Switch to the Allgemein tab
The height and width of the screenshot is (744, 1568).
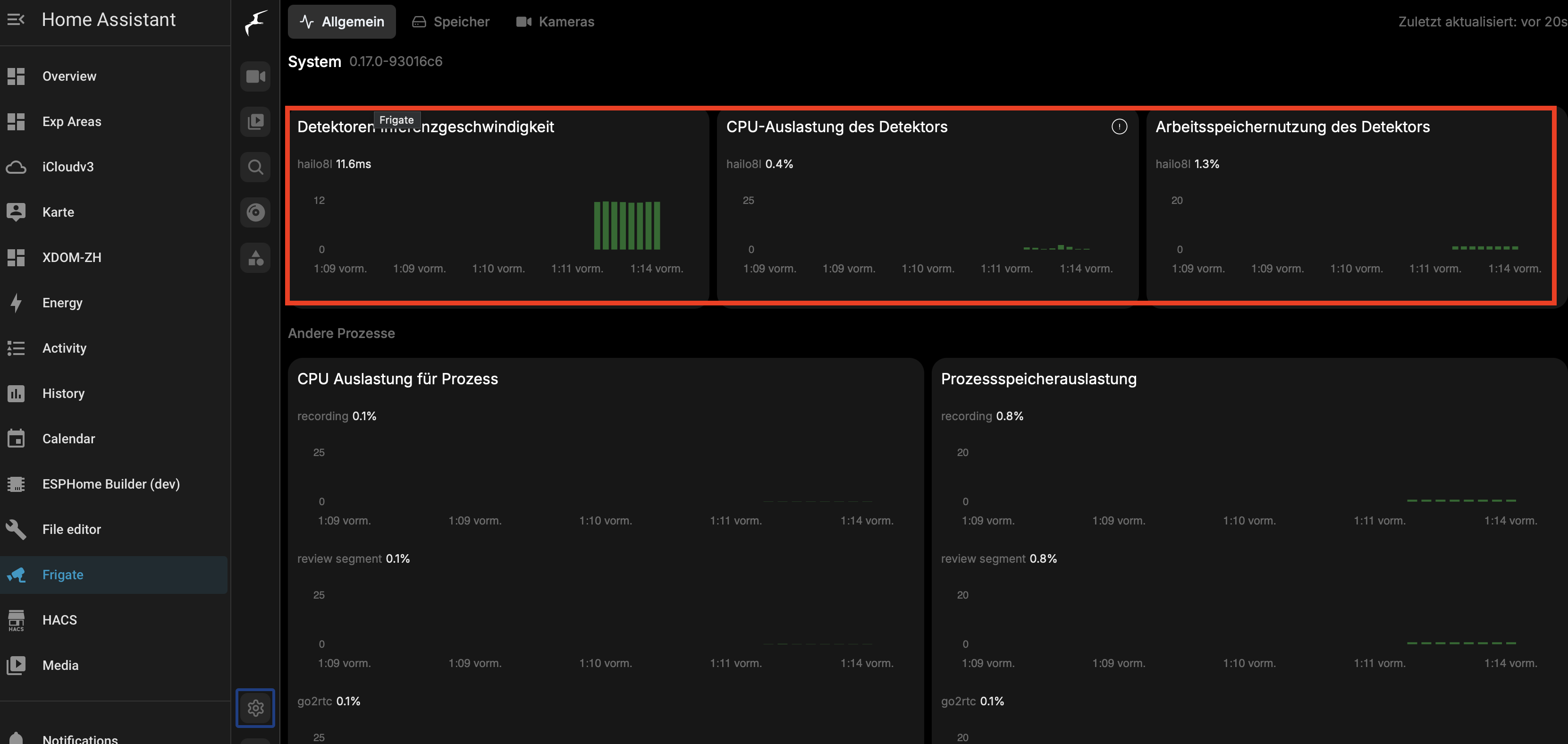click(x=342, y=22)
